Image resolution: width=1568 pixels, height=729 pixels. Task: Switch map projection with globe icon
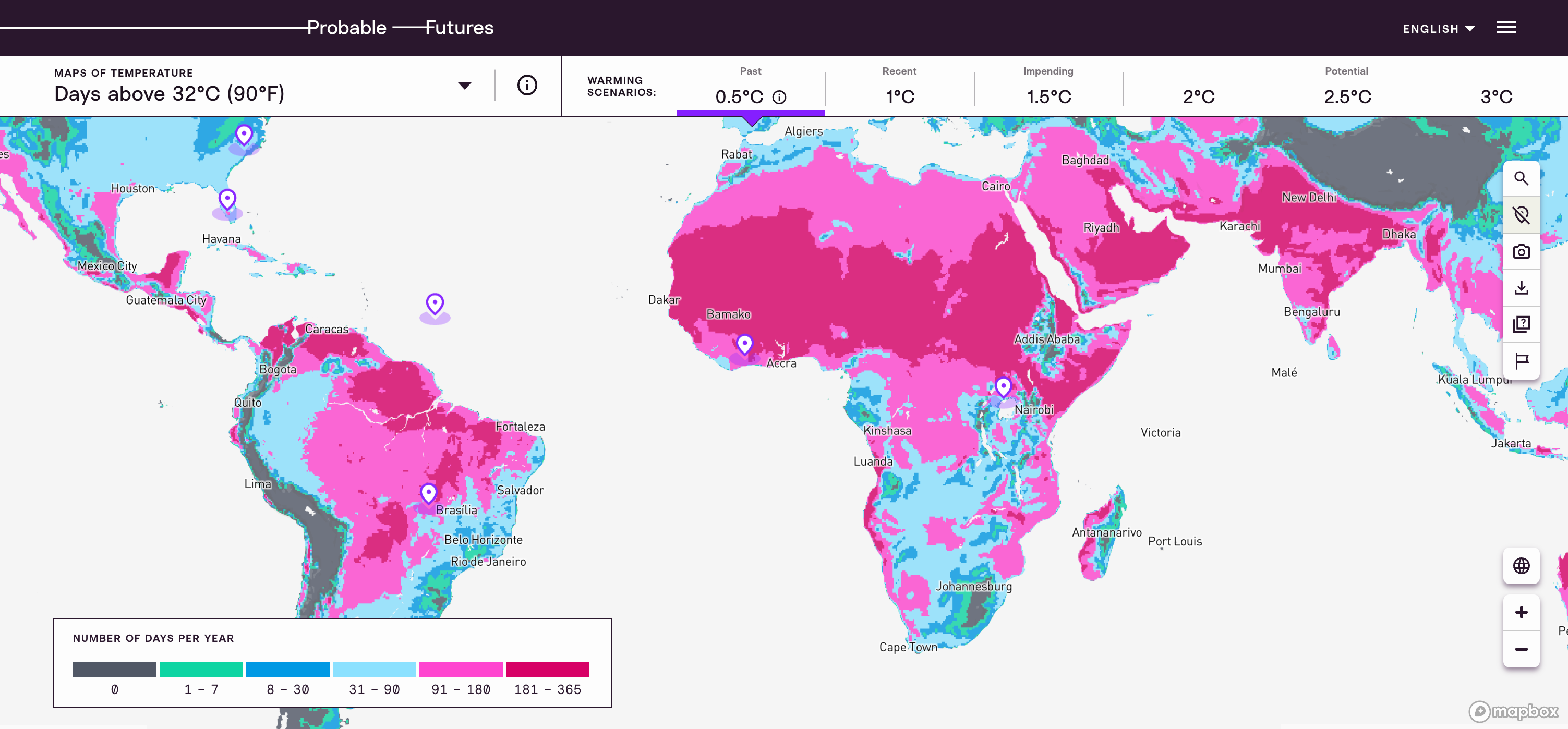[x=1521, y=566]
